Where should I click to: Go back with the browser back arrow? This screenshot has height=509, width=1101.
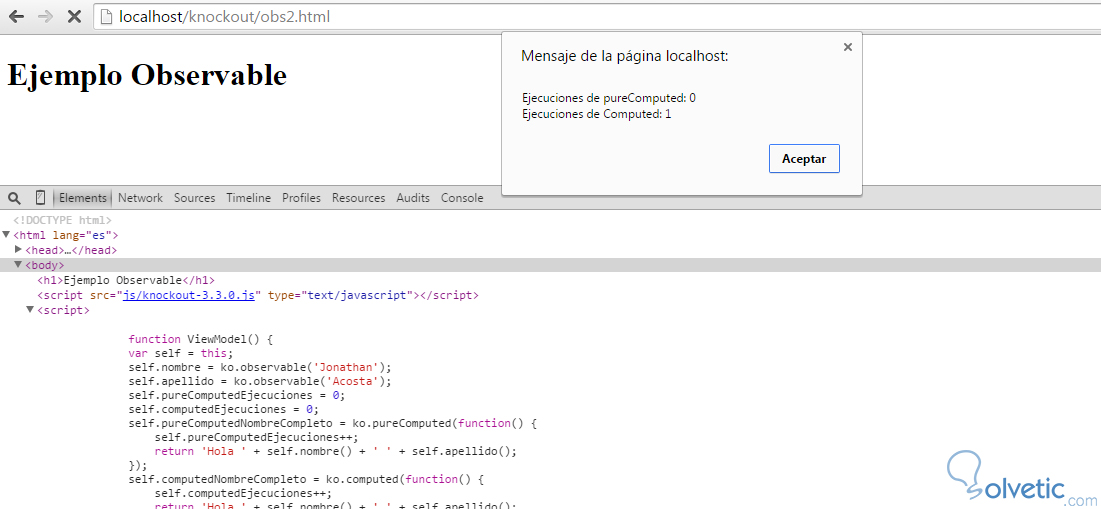coord(16,18)
